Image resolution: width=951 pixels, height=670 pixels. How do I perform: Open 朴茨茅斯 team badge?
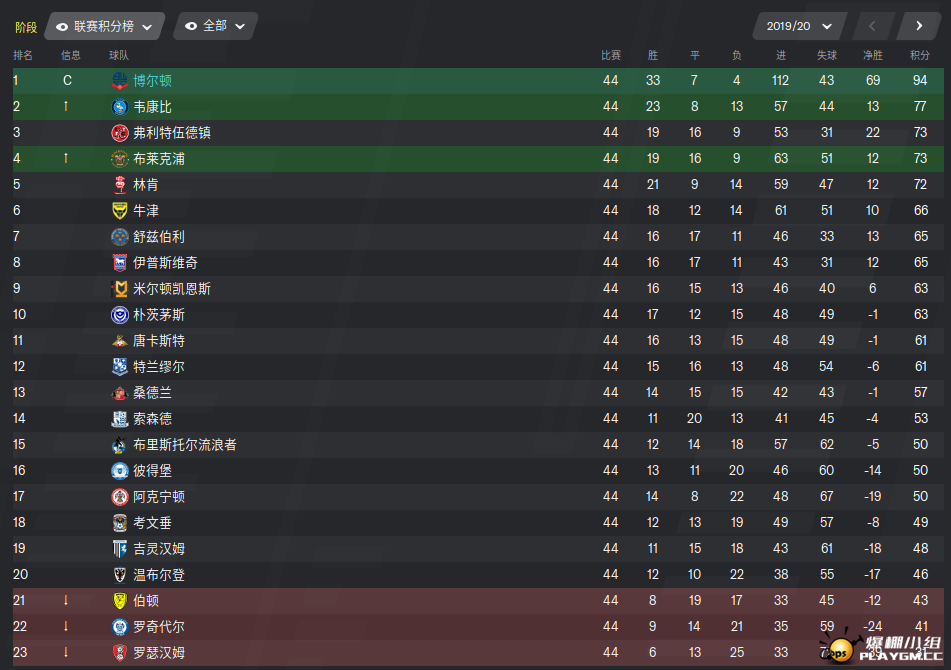pyautogui.click(x=120, y=315)
